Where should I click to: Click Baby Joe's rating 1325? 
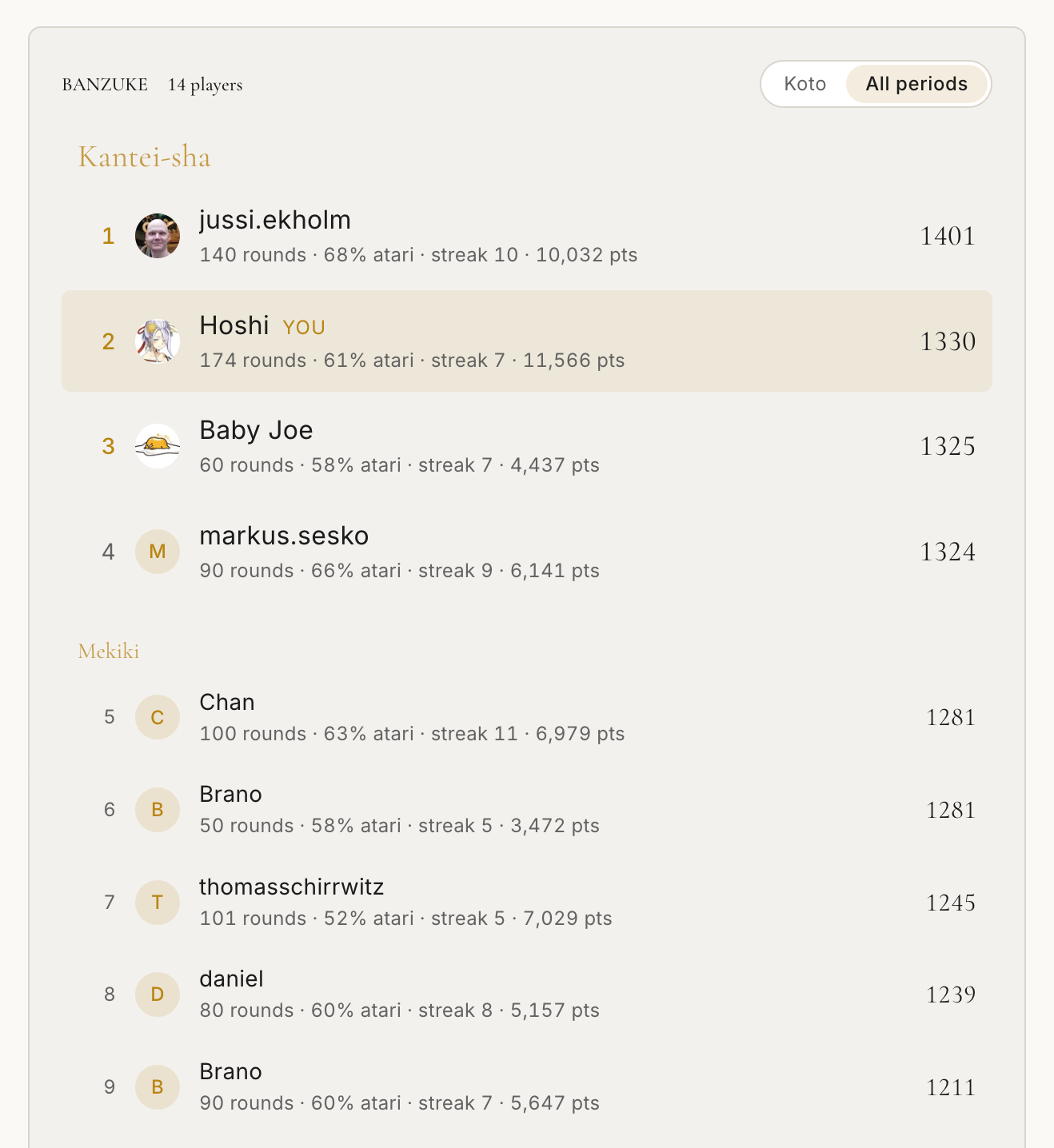pos(948,446)
